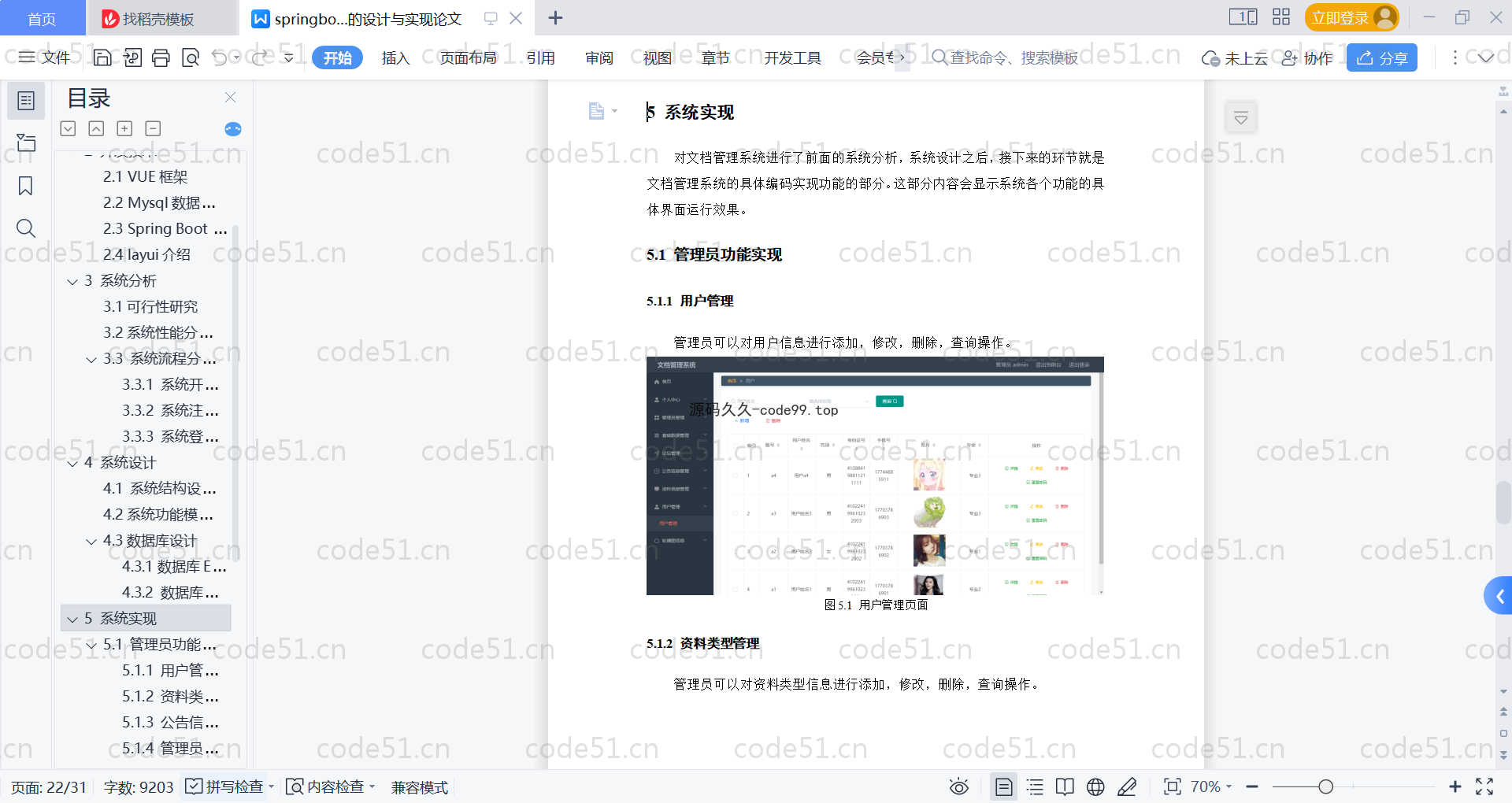Open the 文件 menu

coord(44,57)
